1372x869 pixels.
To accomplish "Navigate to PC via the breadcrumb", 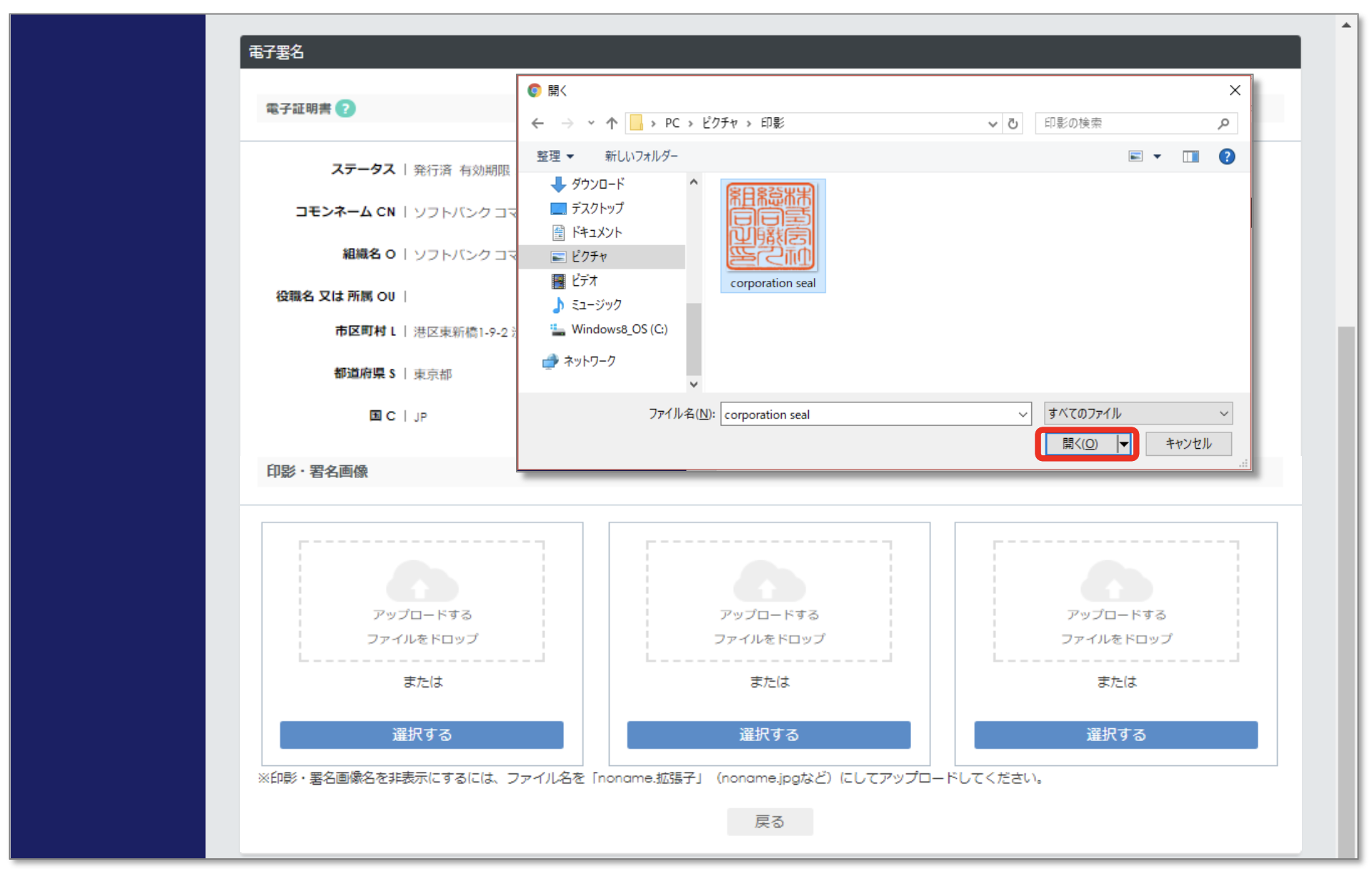I will tap(671, 123).
